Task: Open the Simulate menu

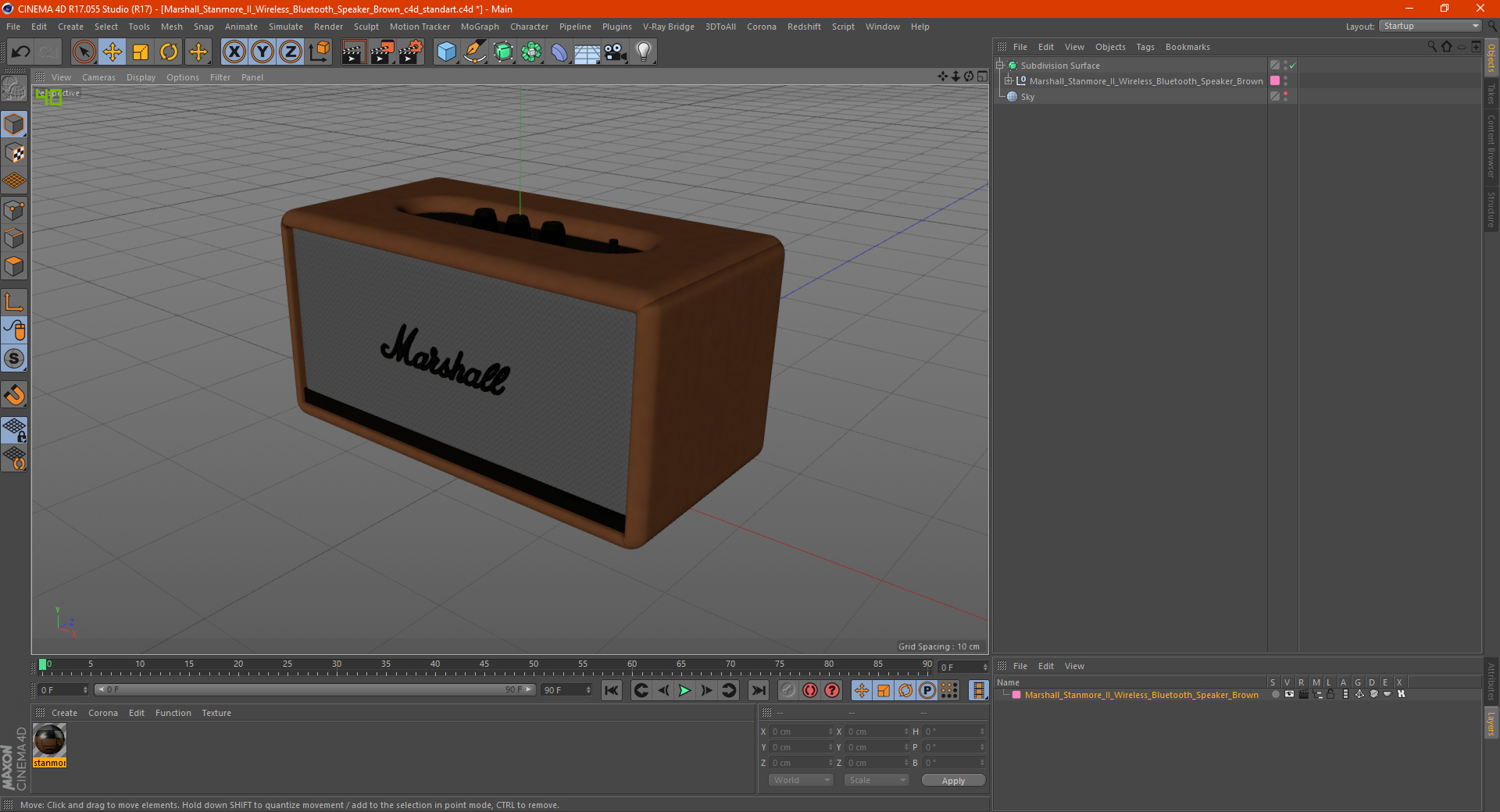Action: 286,27
